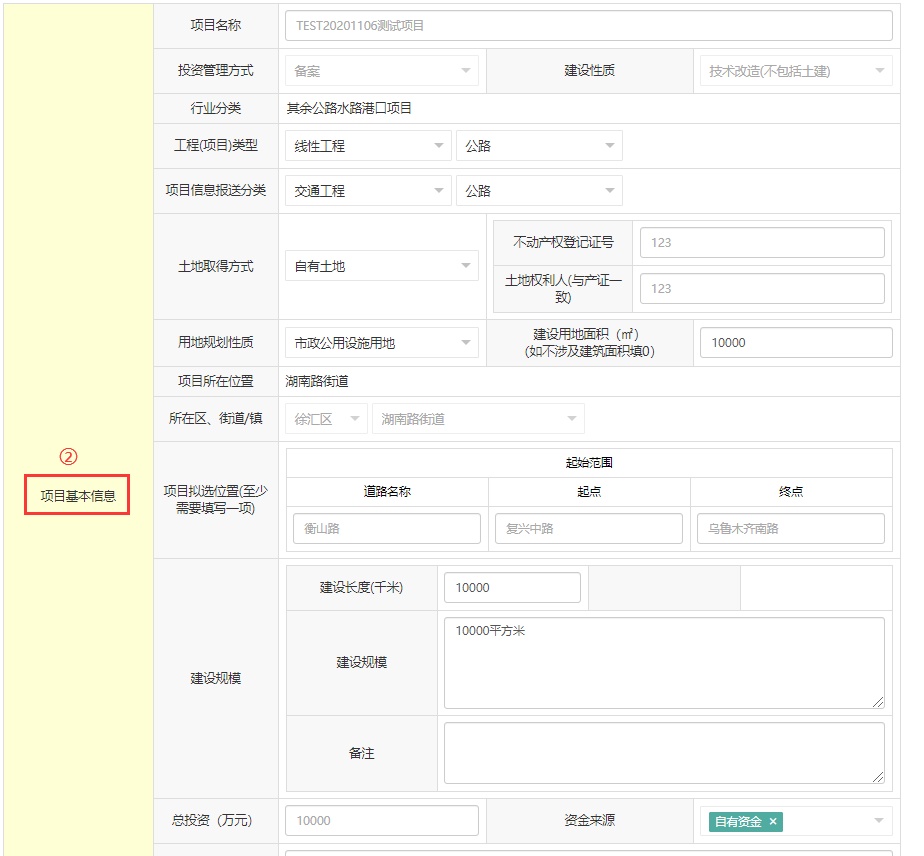Open the 徐汇区 district dropdown
The image size is (924, 856).
(x=326, y=419)
